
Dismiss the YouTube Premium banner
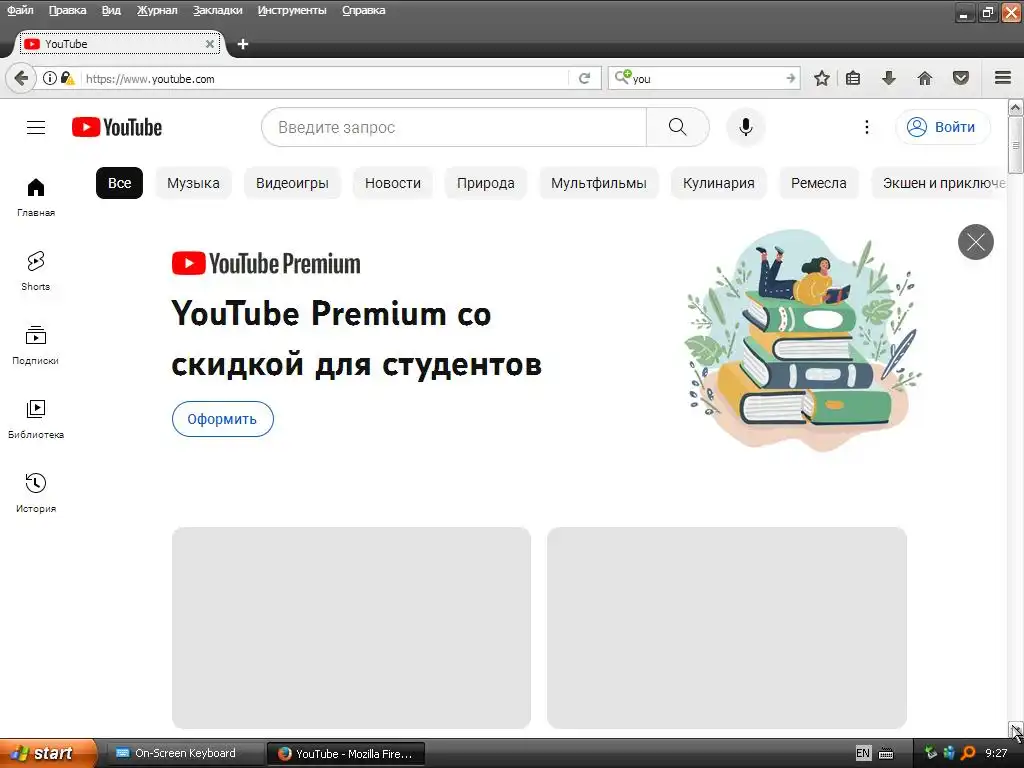(976, 242)
